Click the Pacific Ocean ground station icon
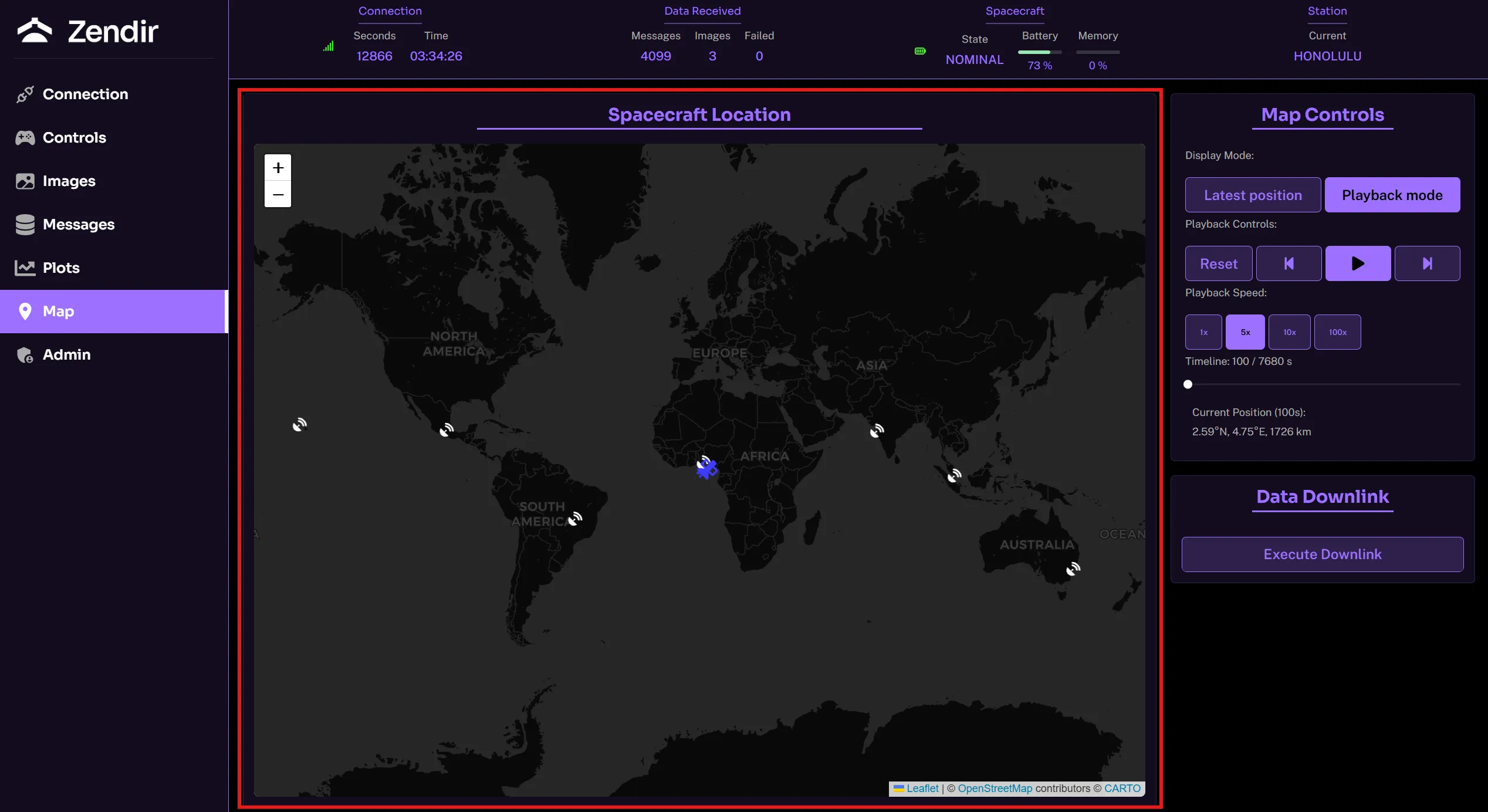 300,425
